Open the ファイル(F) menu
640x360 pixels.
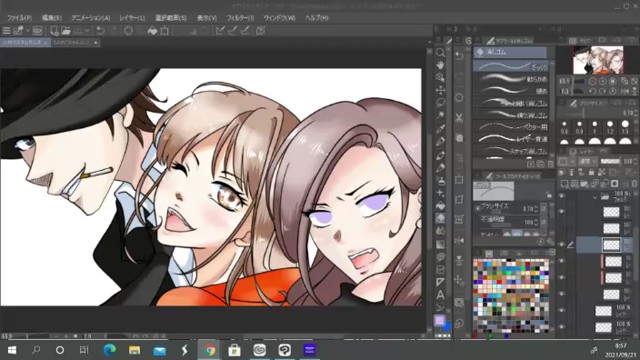(19, 18)
